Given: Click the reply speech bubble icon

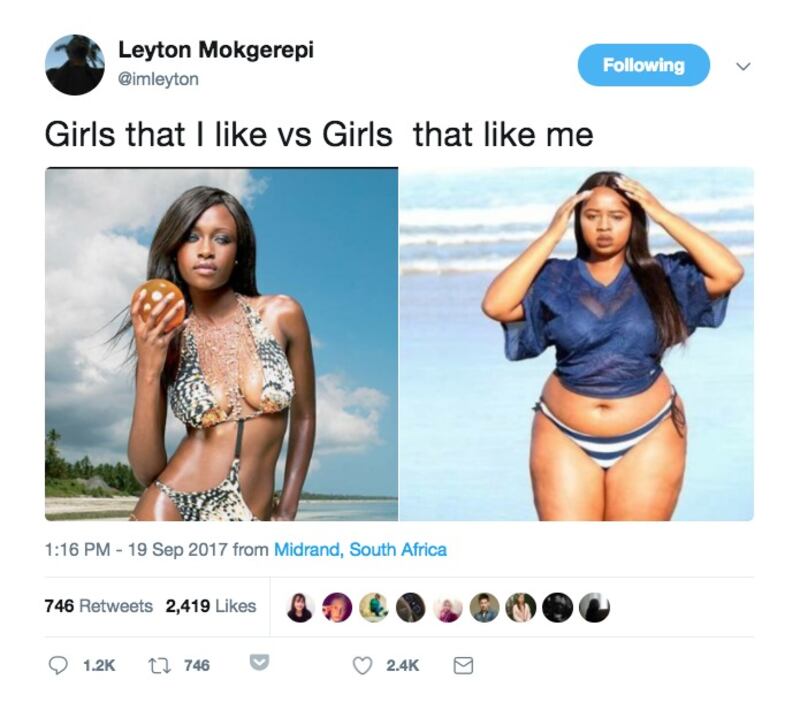Looking at the screenshot, I should [58, 665].
